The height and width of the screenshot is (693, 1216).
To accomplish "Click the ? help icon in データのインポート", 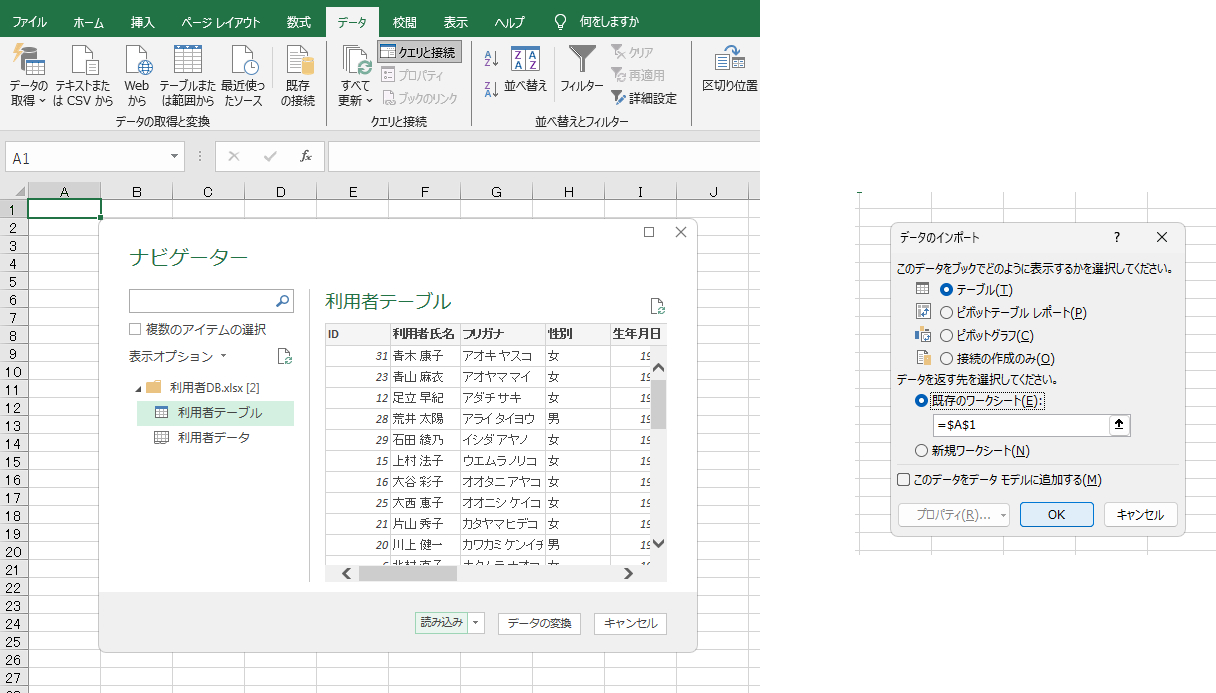I will point(1116,238).
